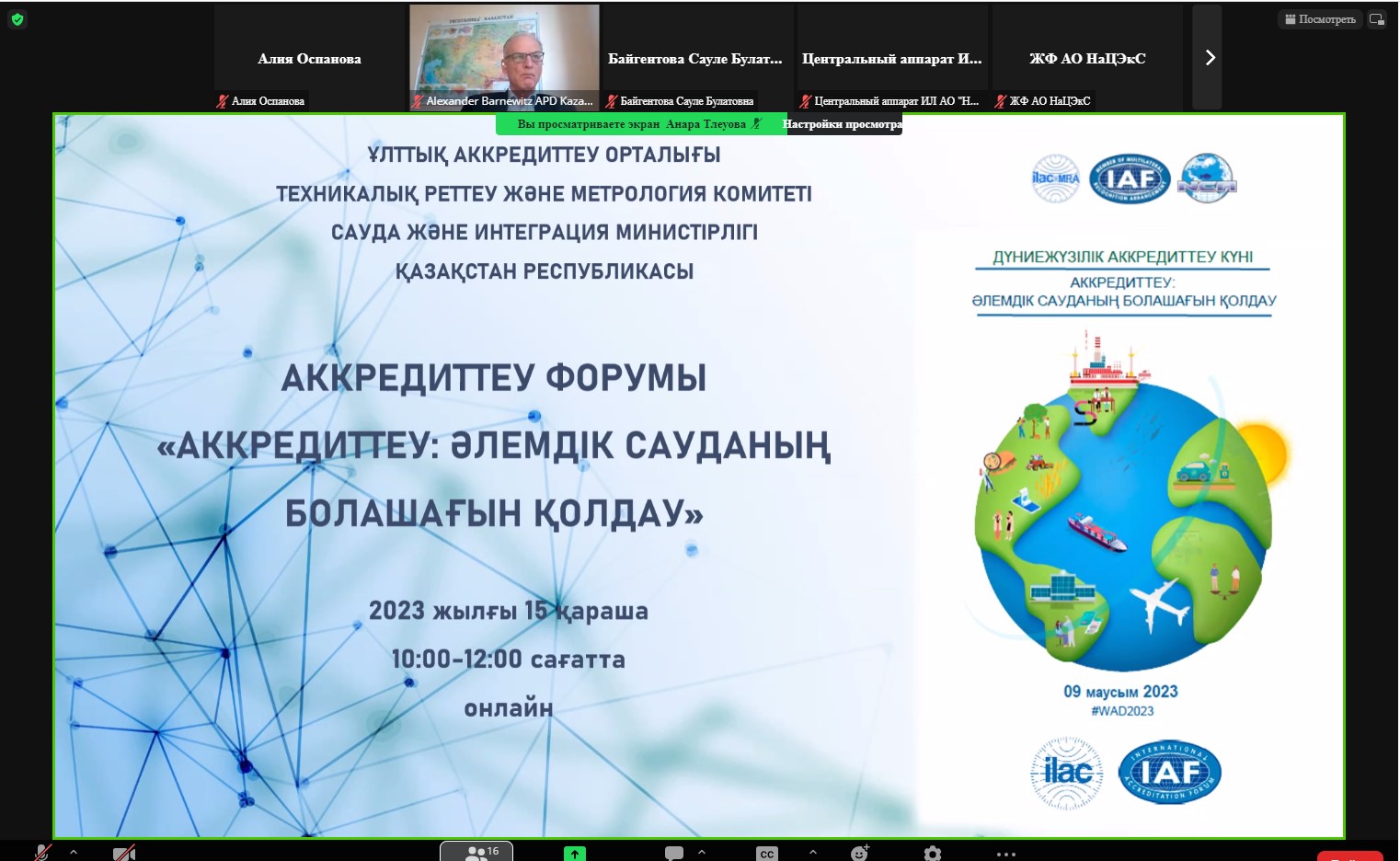
Task: Open the chat panel
Action: click(674, 853)
